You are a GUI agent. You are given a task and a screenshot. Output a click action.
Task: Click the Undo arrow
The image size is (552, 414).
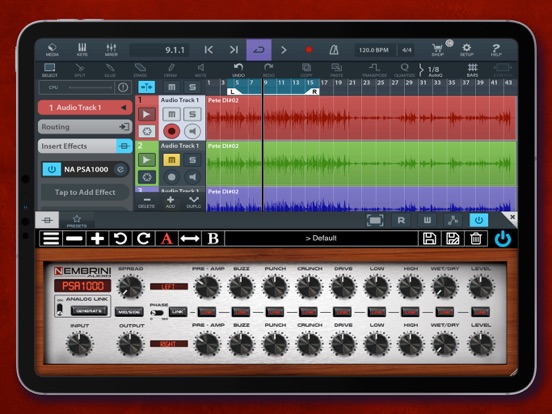pos(238,70)
